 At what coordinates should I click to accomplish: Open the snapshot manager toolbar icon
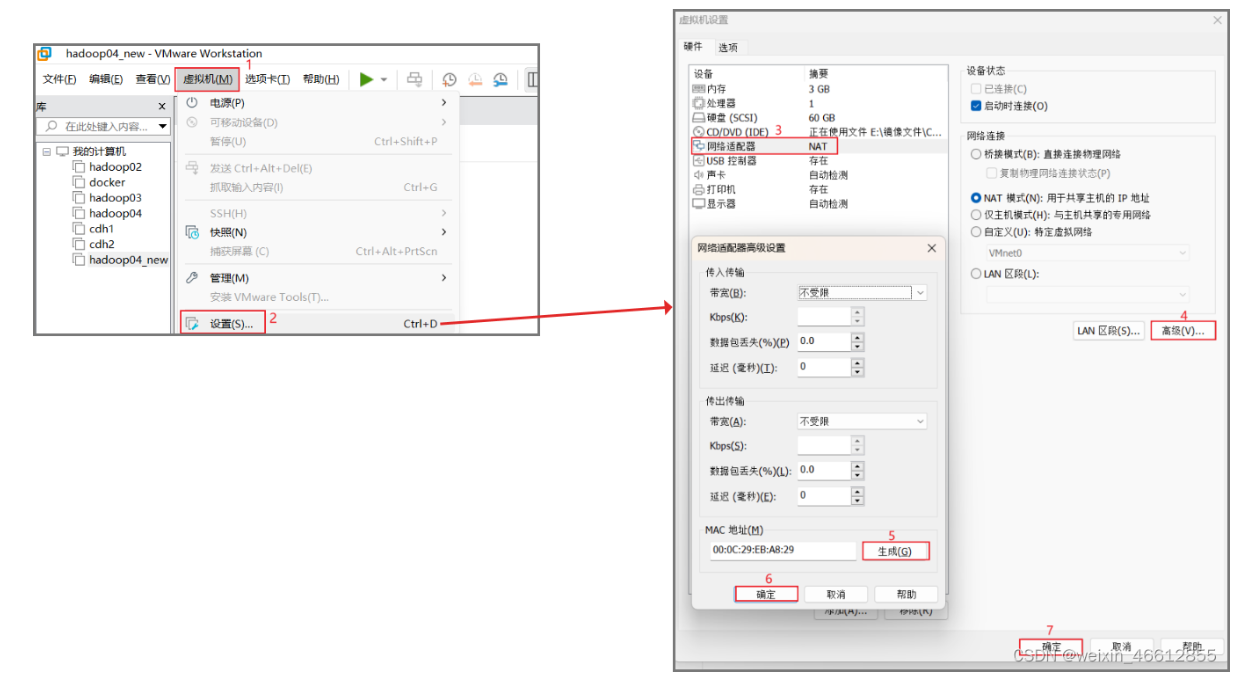(x=500, y=79)
